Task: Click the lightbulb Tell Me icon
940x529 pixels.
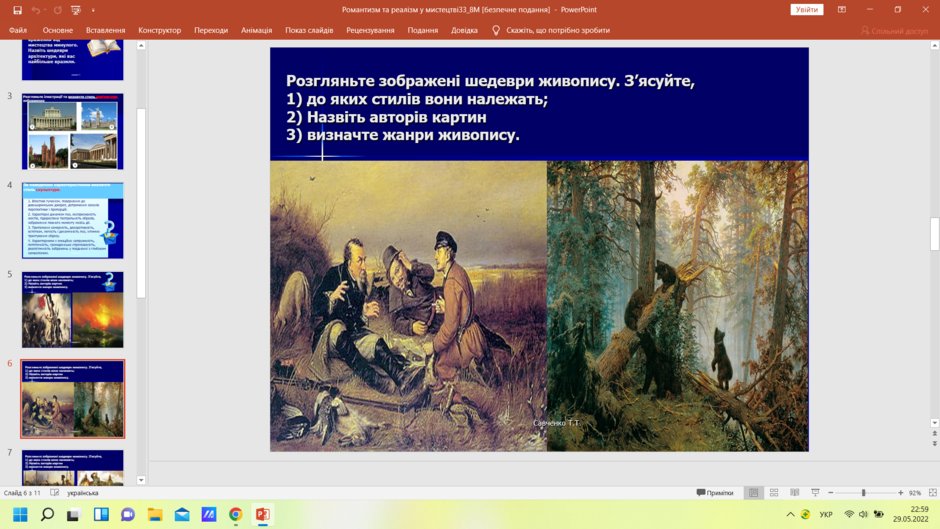Action: point(496,30)
